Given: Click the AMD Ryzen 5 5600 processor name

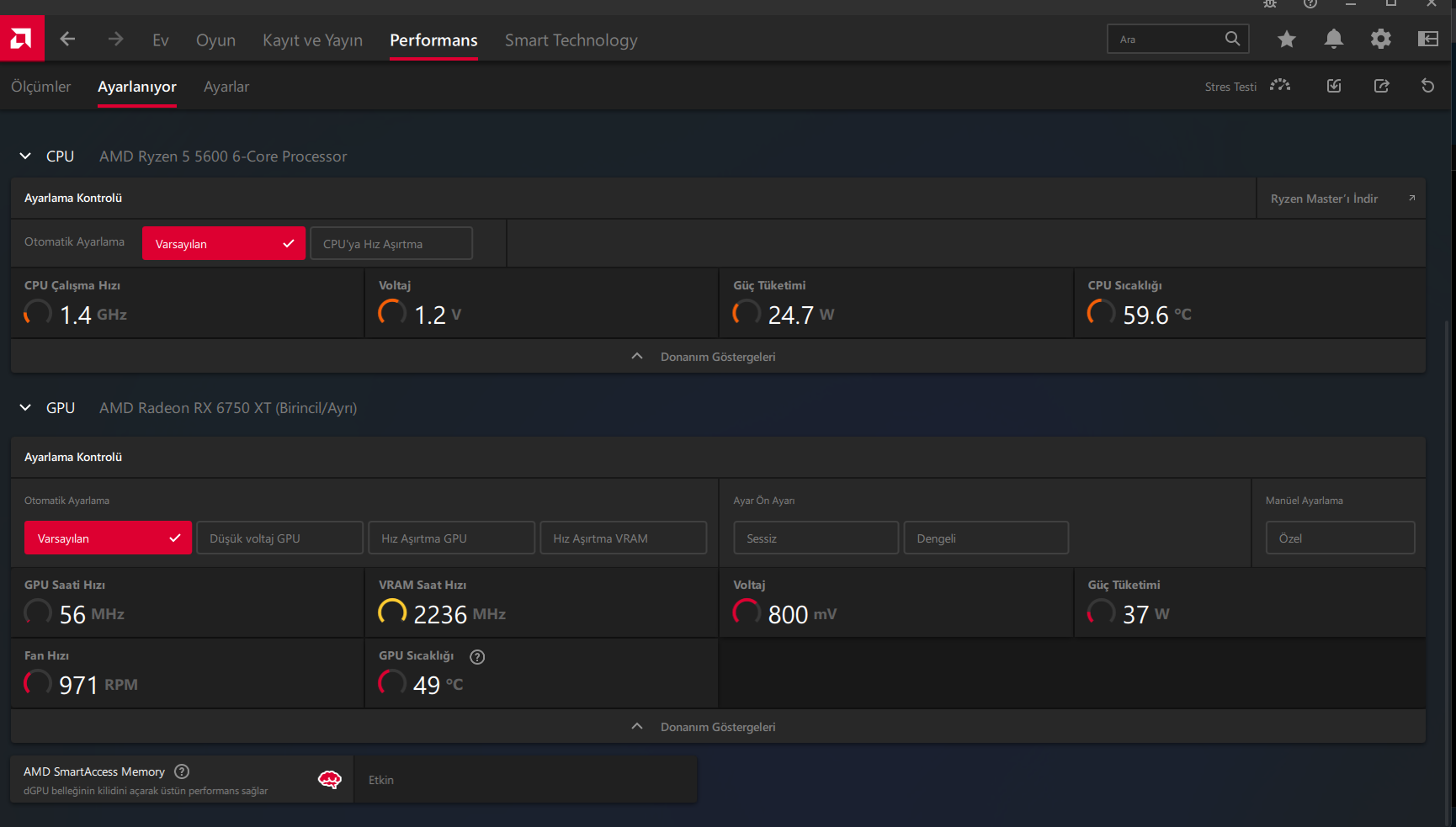Looking at the screenshot, I should click(223, 156).
